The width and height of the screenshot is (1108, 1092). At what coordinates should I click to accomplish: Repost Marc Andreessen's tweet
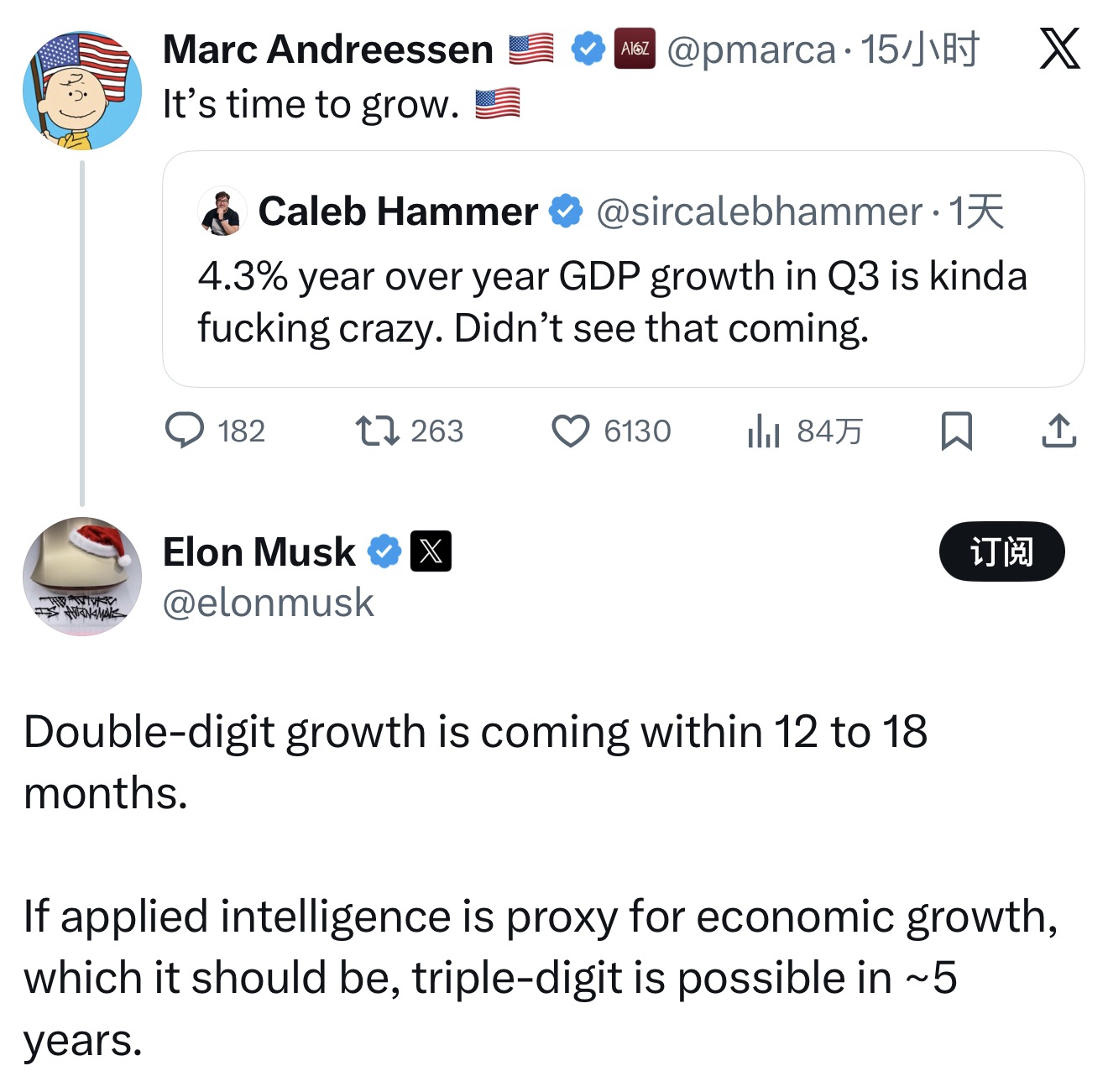(x=375, y=431)
